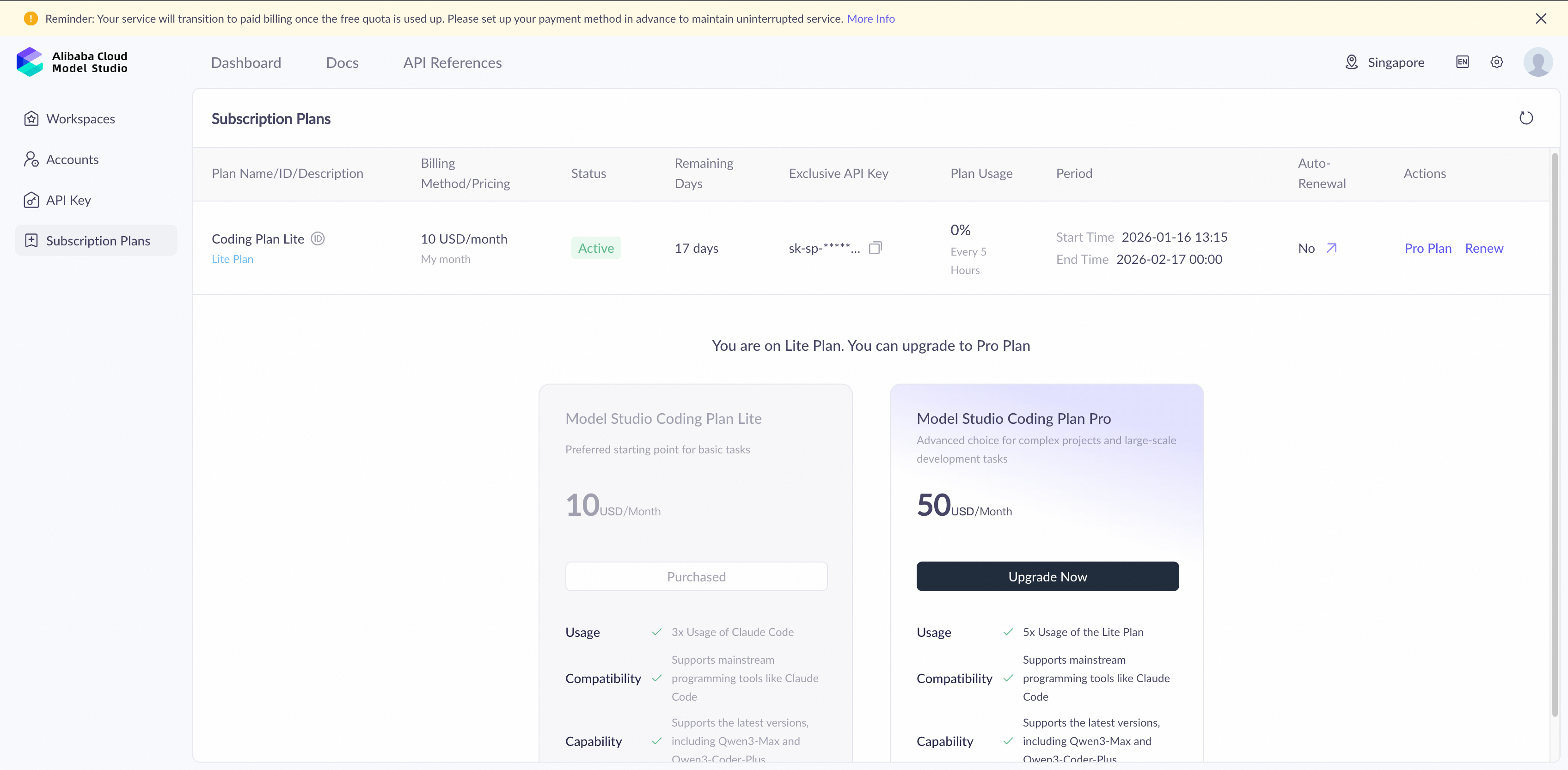The image size is (1568, 770).
Task: Copy the exclusive API key
Action: [x=876, y=248]
